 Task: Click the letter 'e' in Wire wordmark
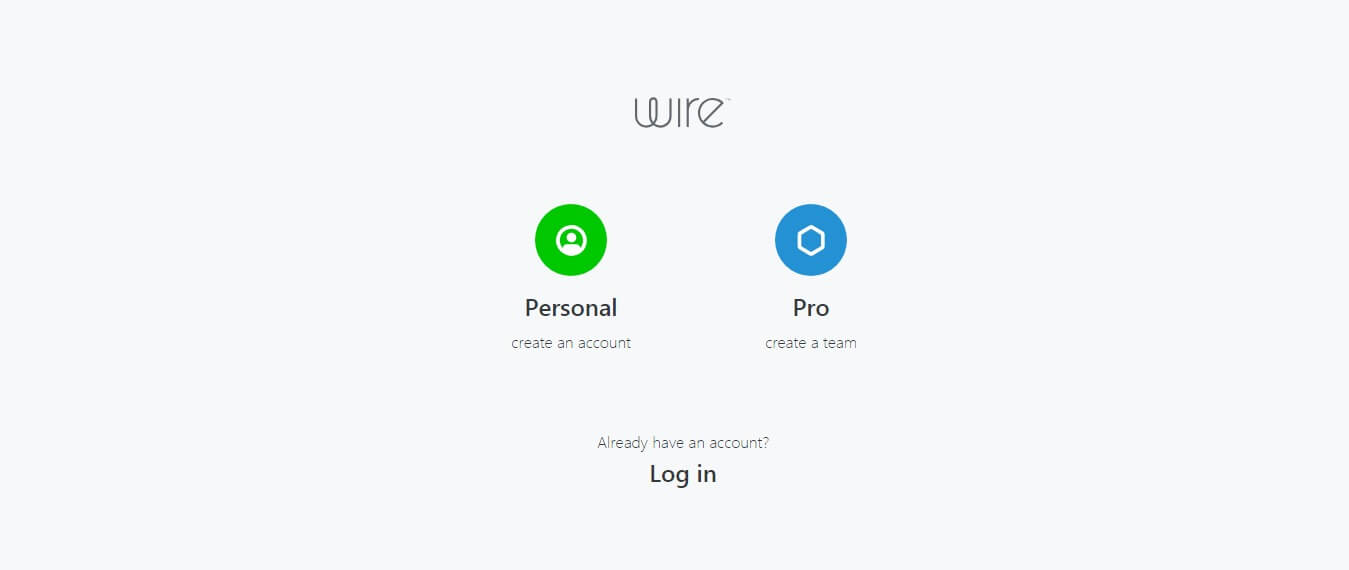click(x=711, y=114)
